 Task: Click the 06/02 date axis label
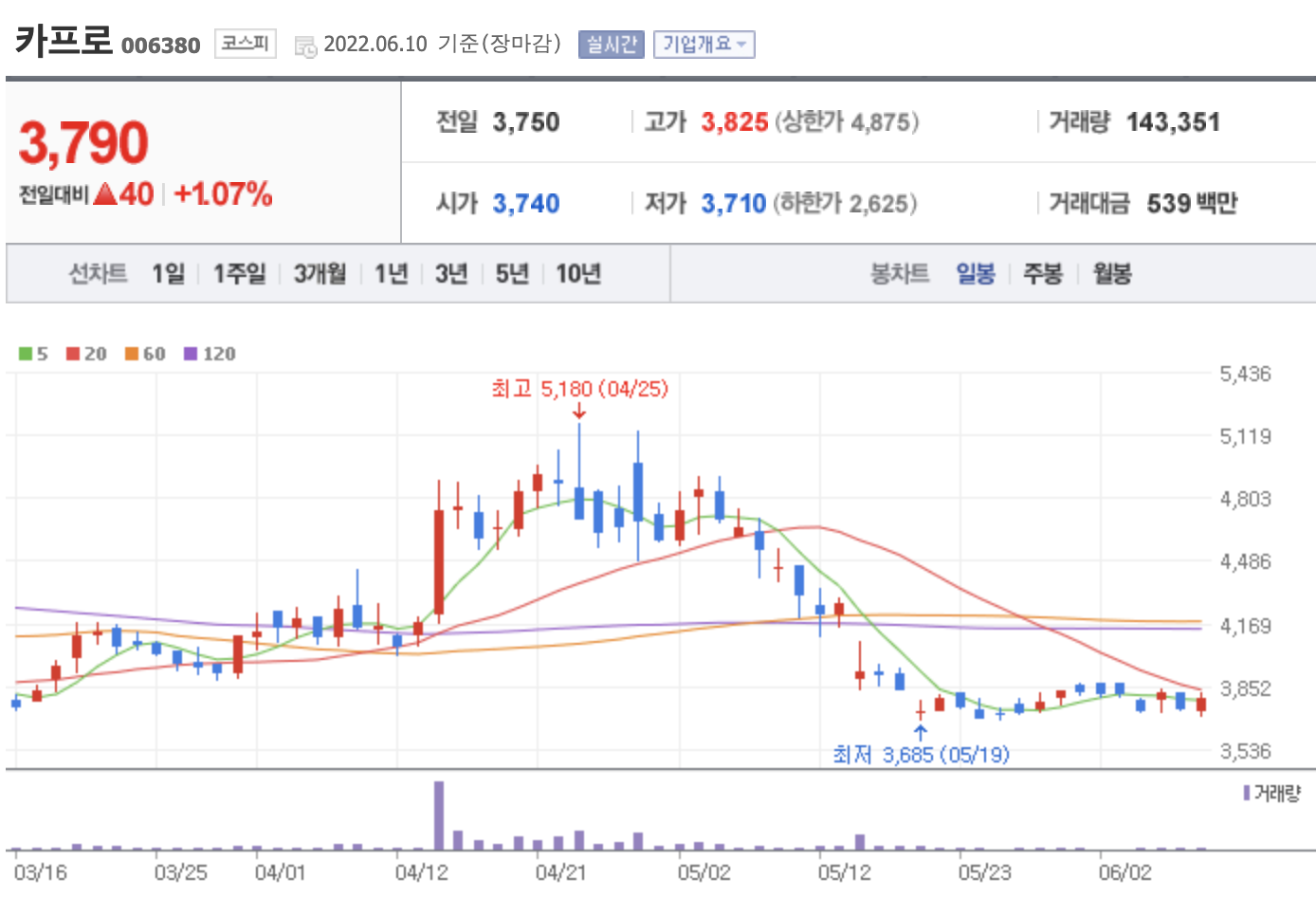click(1124, 872)
